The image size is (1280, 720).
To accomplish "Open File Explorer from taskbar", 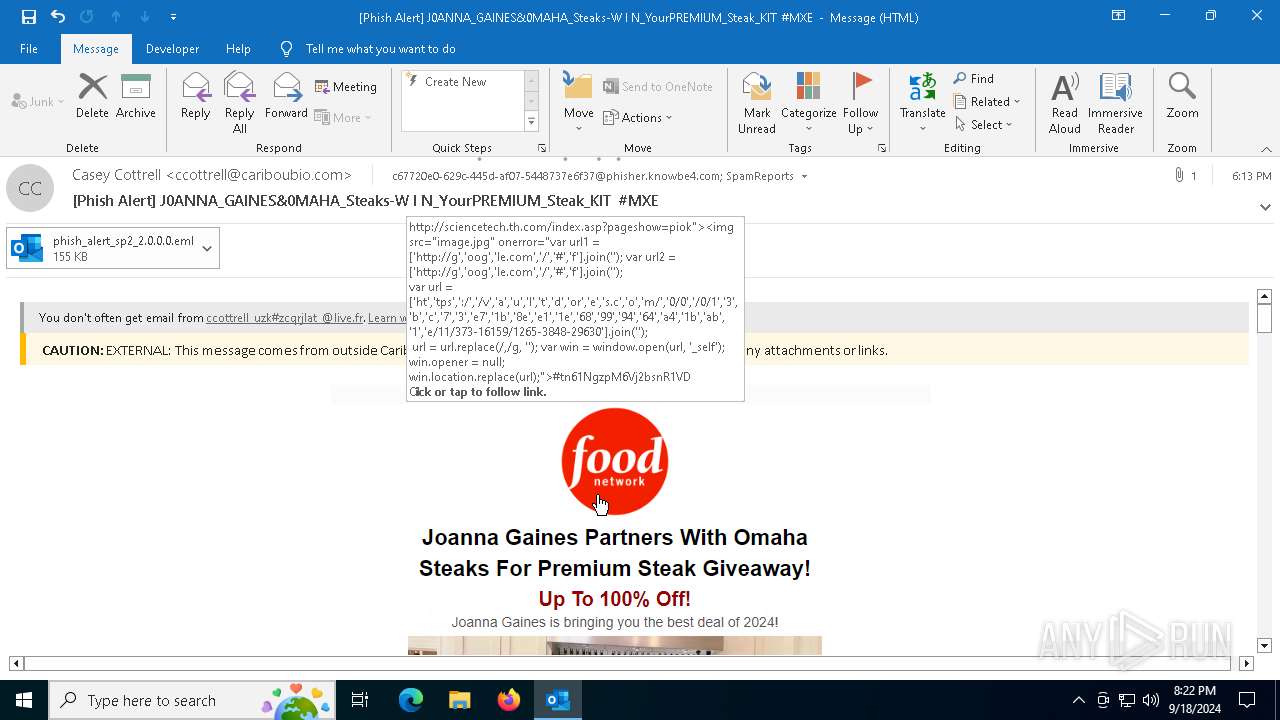I will coord(459,700).
